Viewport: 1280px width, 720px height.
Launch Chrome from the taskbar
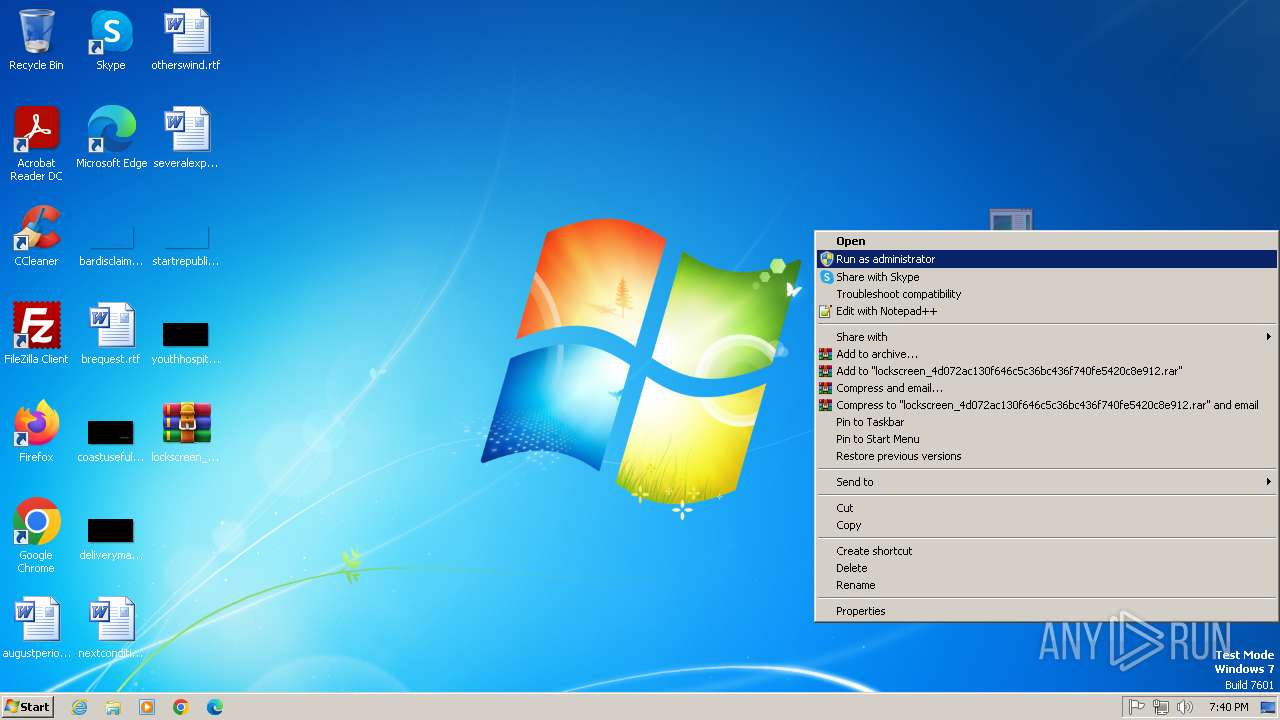(181, 707)
